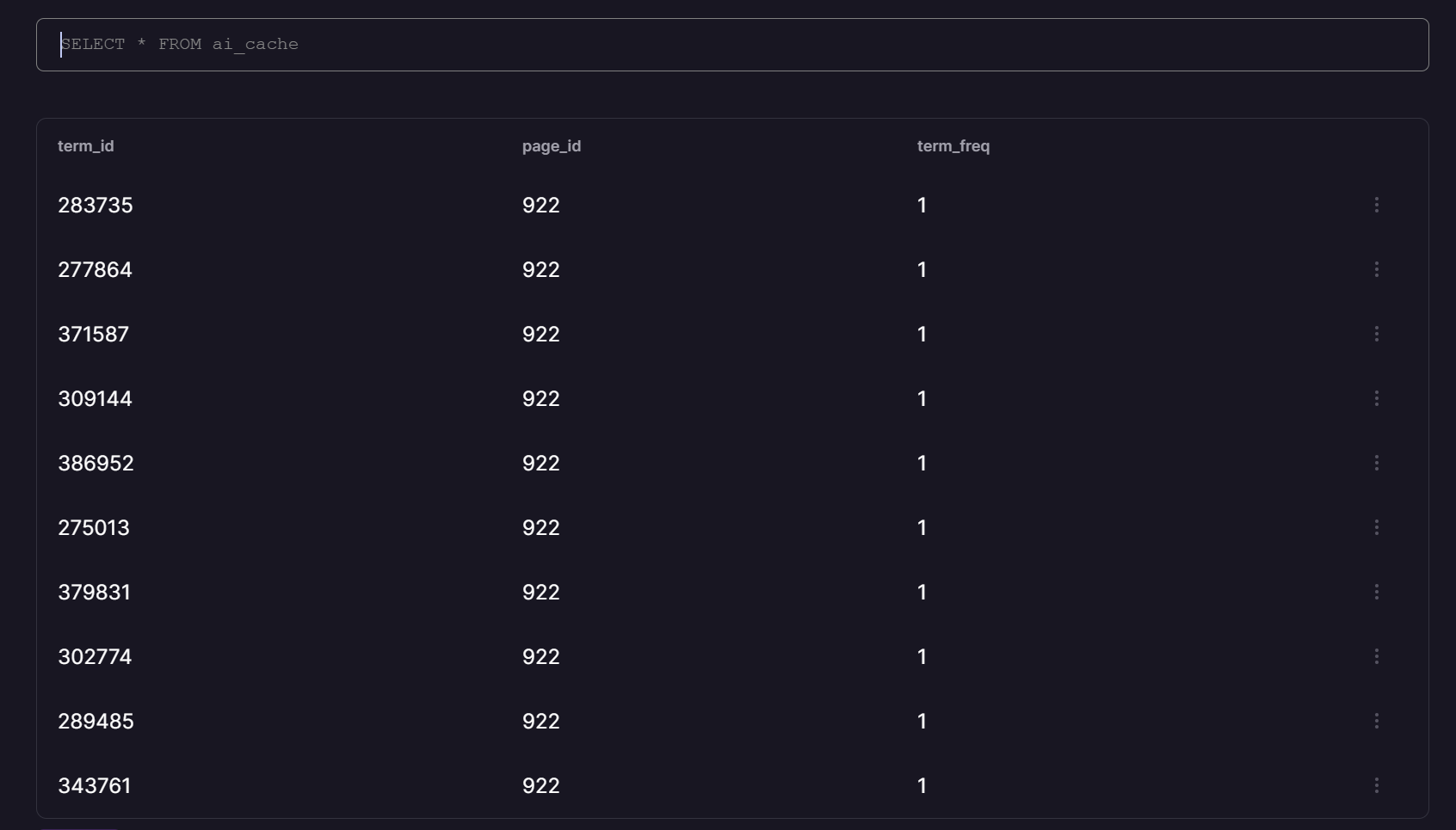This screenshot has width=1456, height=830.
Task: Open row menu for term_id 302774
Action: 1376,656
